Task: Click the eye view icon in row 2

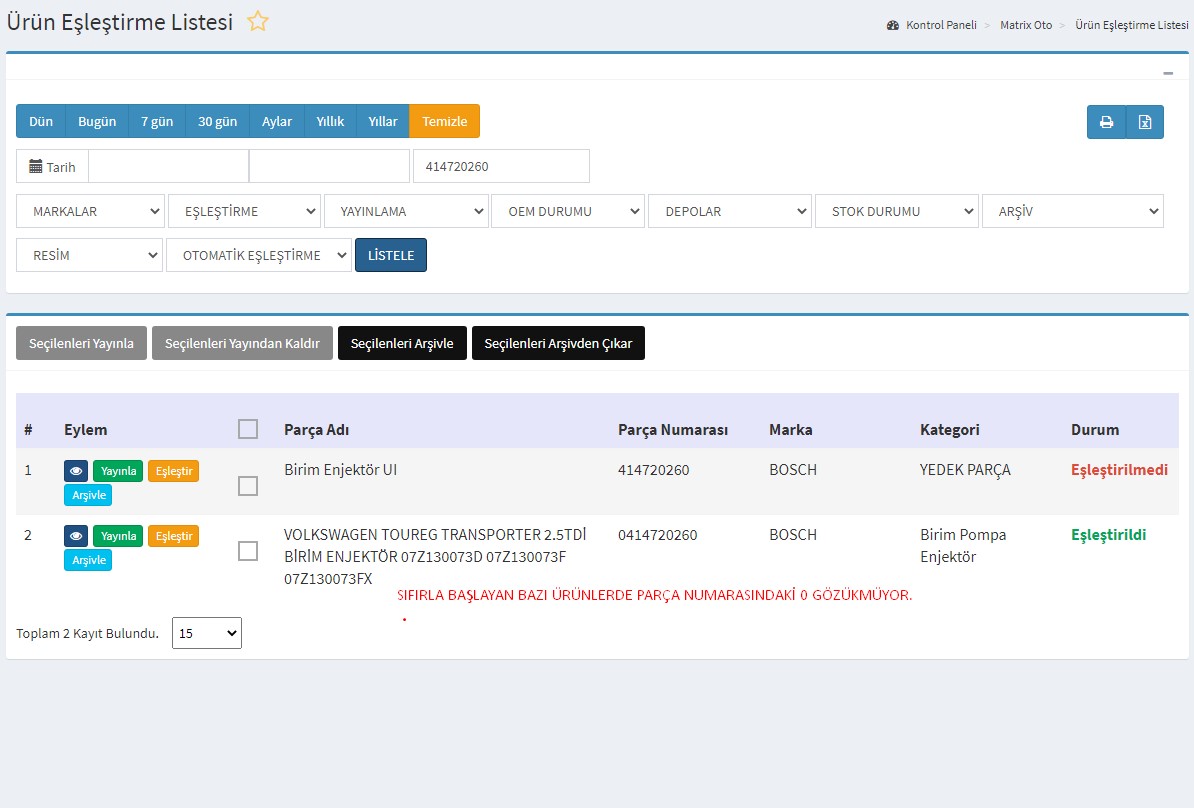Action: coord(76,536)
